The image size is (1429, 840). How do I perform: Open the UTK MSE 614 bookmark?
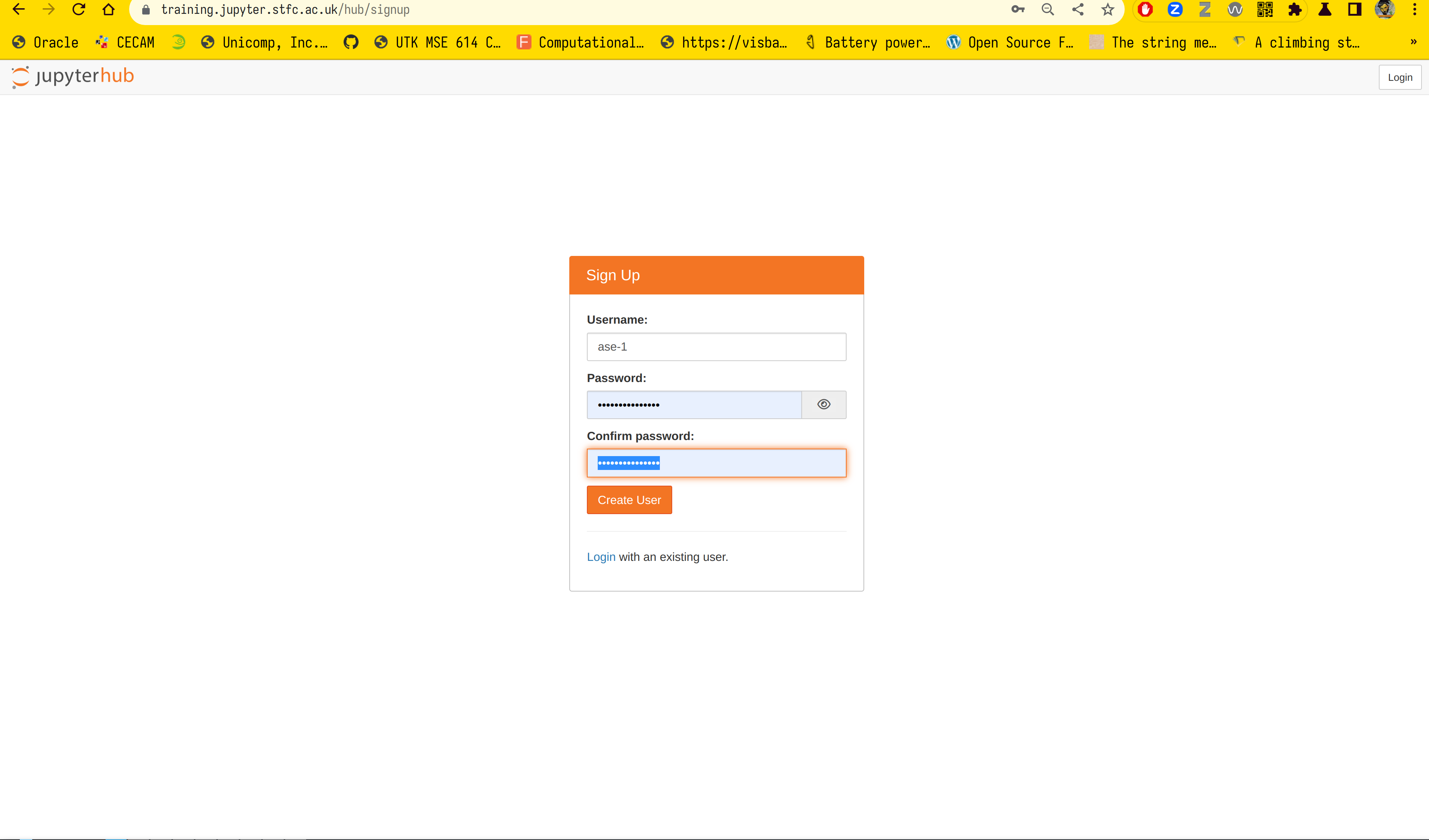tap(438, 43)
